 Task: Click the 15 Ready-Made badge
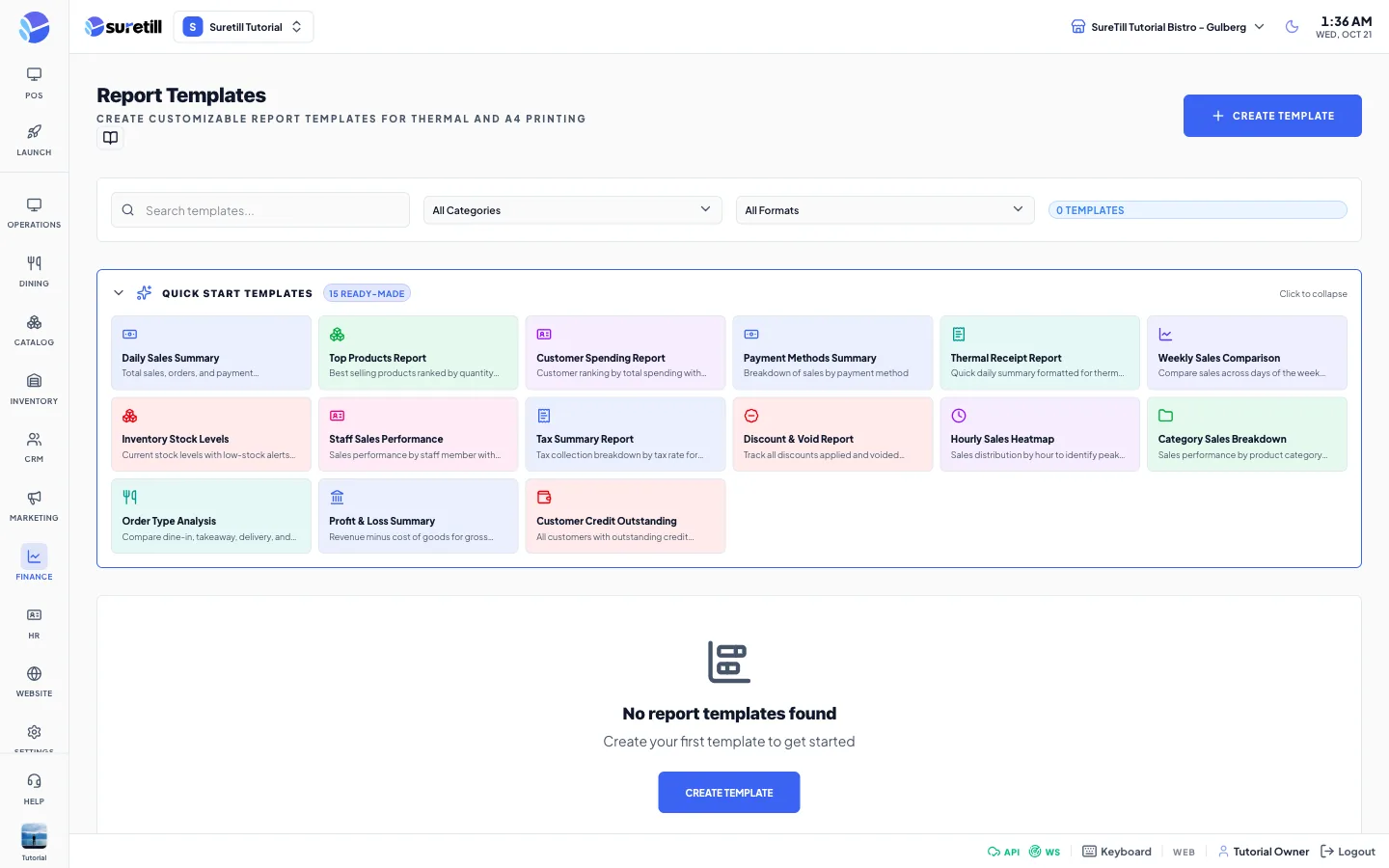(x=367, y=293)
